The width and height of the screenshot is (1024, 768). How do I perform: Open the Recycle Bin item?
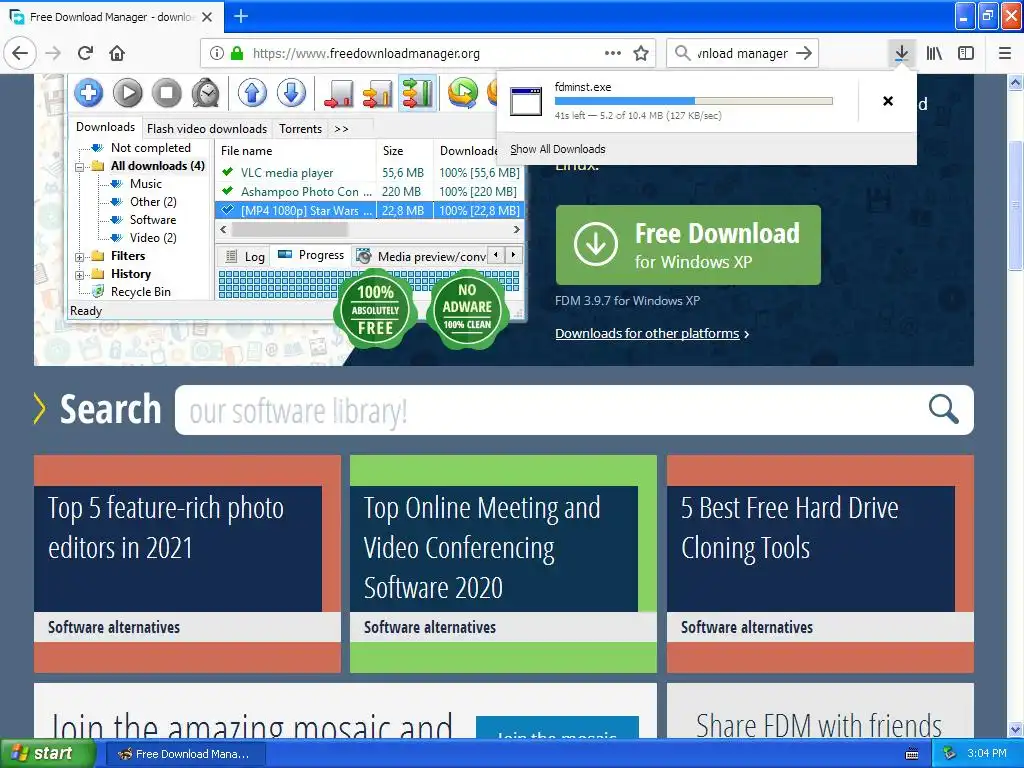tap(140, 292)
